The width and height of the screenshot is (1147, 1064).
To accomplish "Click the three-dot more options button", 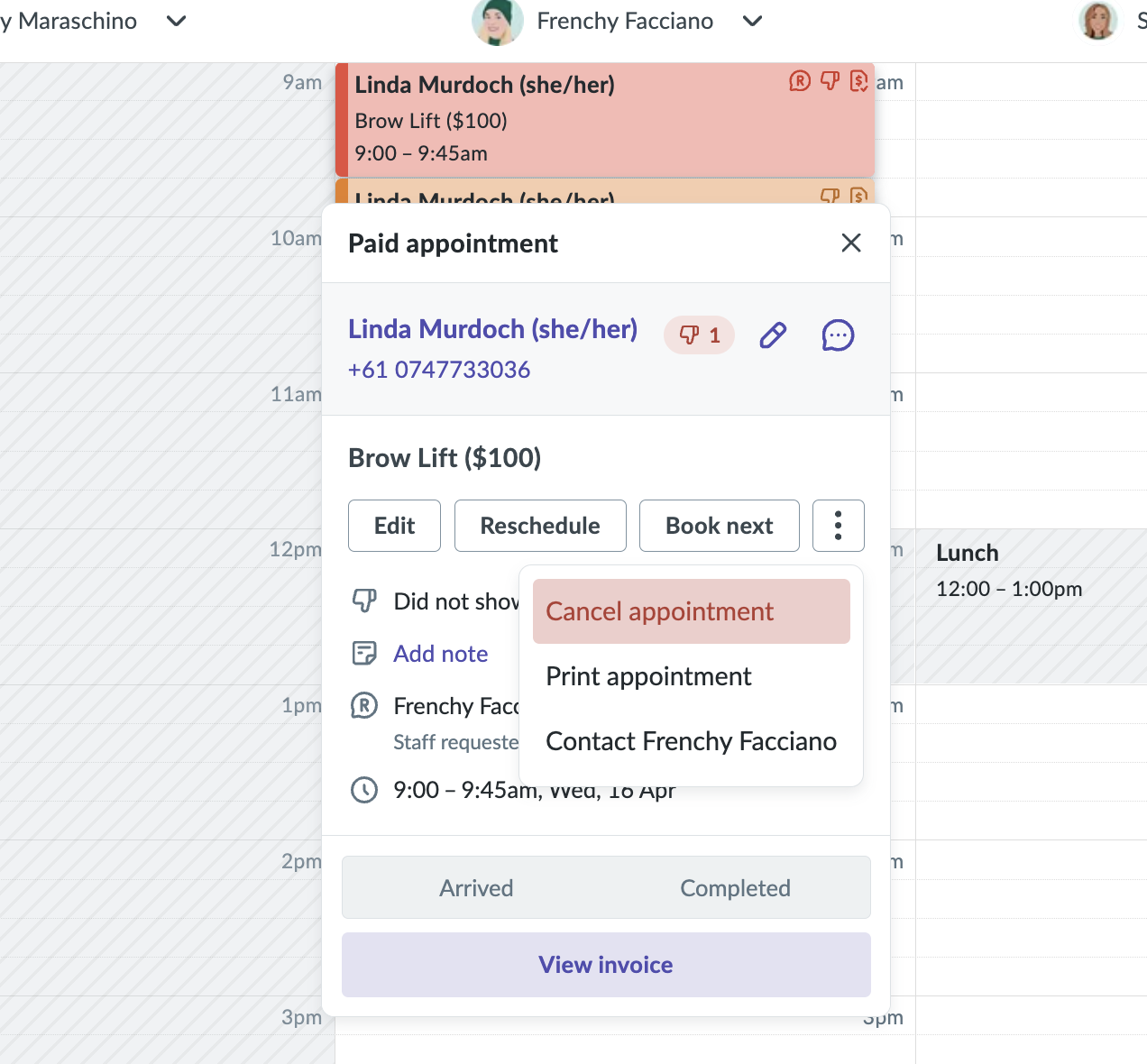I will [838, 526].
